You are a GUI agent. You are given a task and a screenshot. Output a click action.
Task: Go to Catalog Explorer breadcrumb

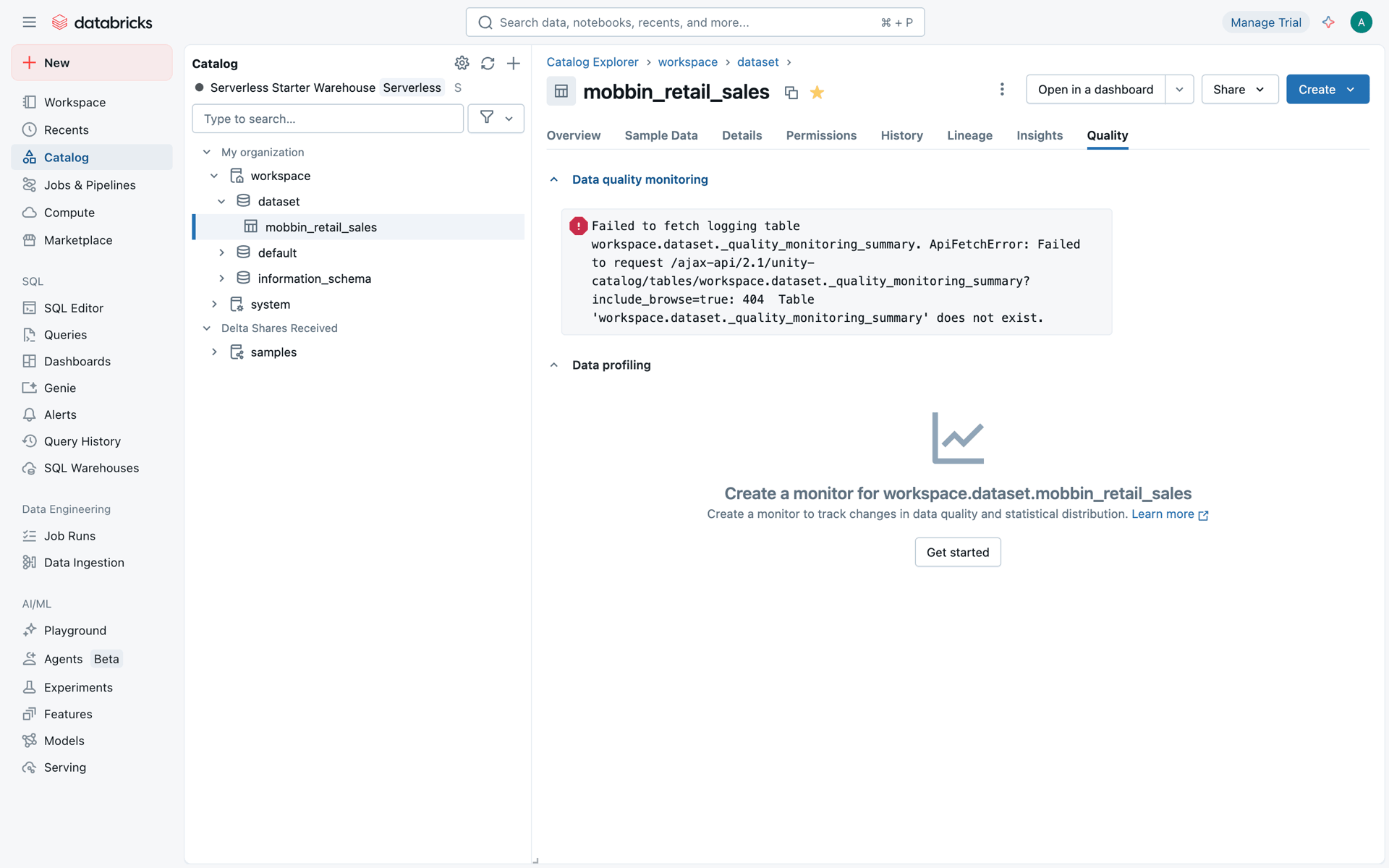coord(592,62)
